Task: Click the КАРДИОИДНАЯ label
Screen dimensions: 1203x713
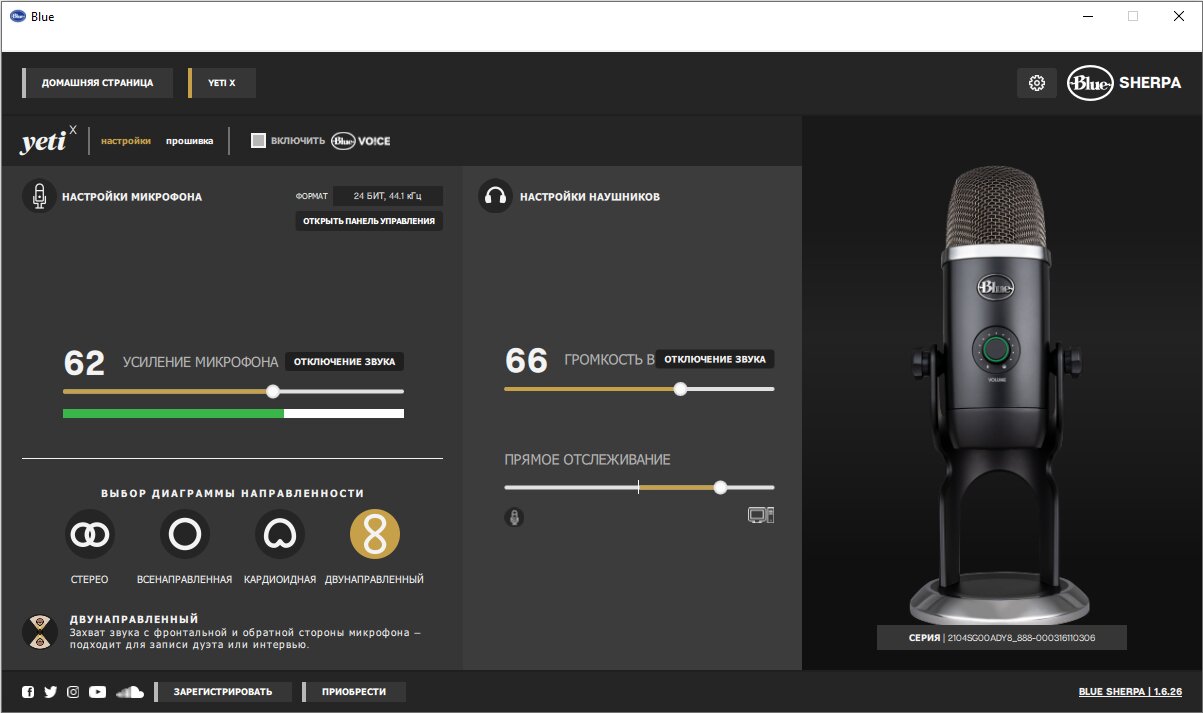Action: pos(280,579)
